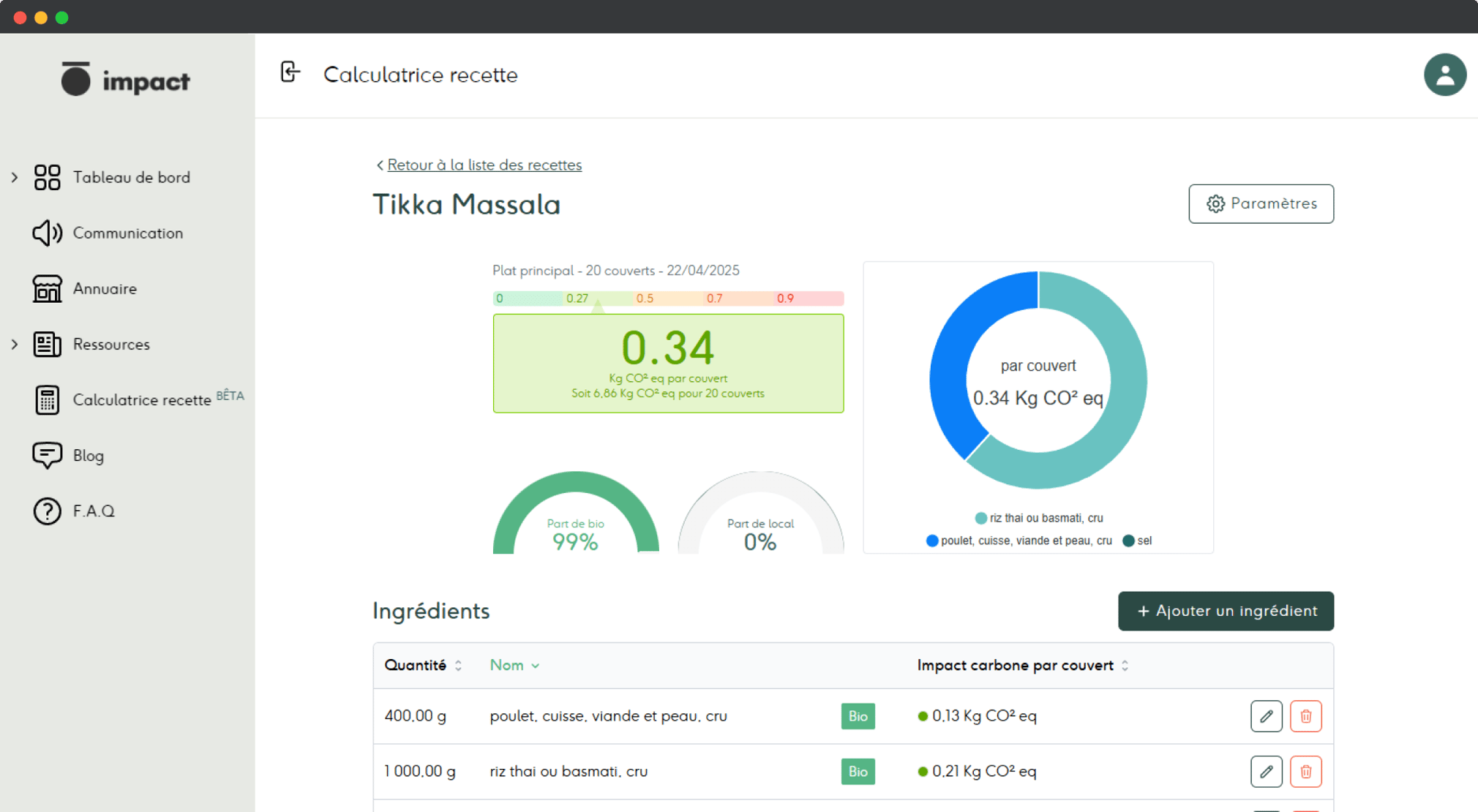The width and height of the screenshot is (1478, 812).
Task: Click the F.A.Q question mark icon
Action: tap(47, 511)
